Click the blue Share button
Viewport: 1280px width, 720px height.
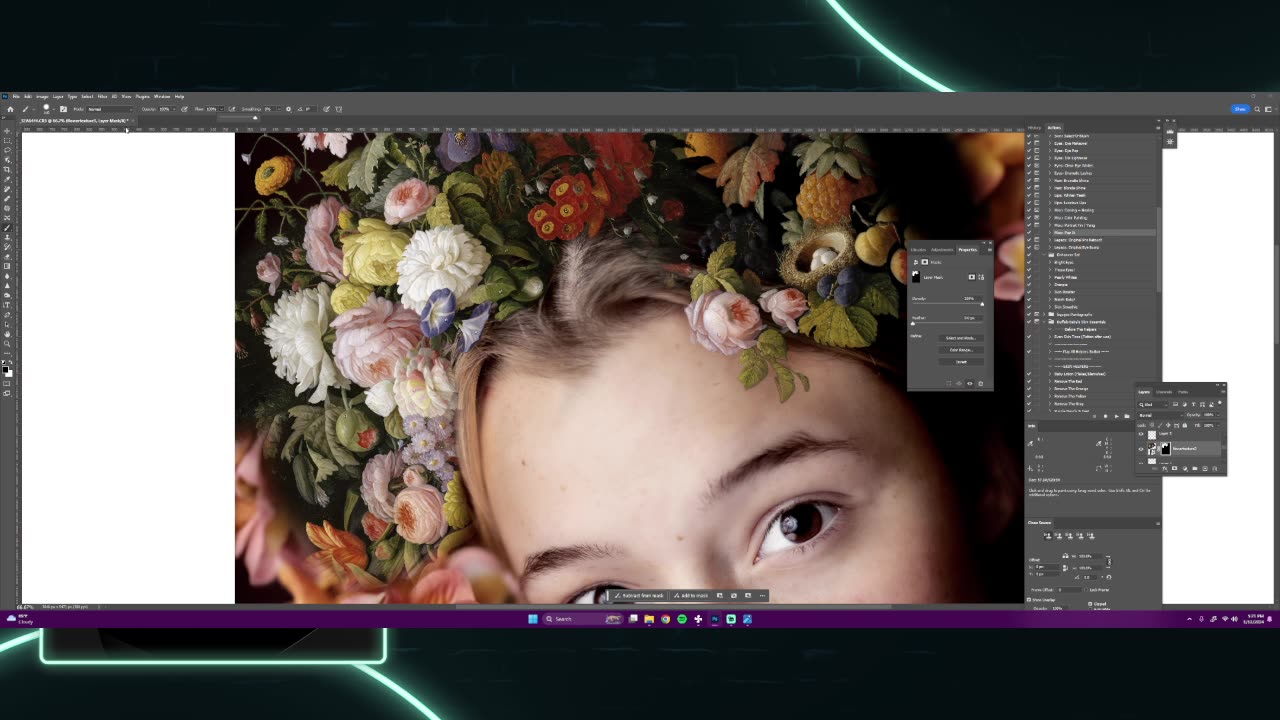point(1240,108)
